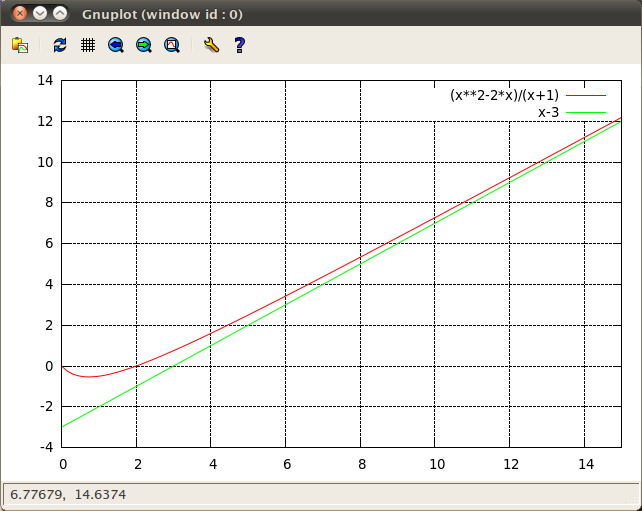The width and height of the screenshot is (642, 511).
Task: Apply the previous zoom settings
Action: pos(116,45)
